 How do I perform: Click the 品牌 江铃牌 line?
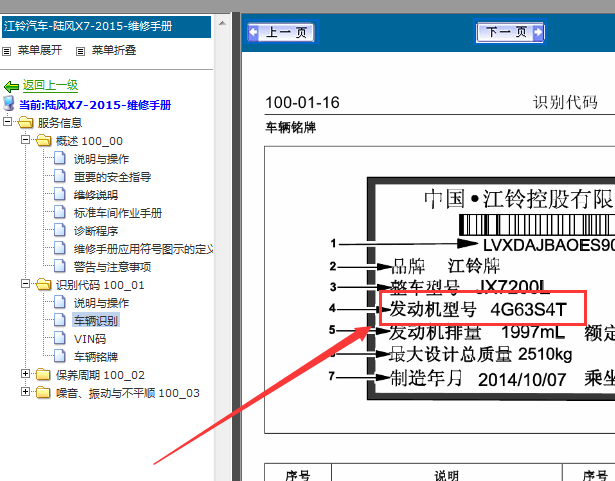446,266
